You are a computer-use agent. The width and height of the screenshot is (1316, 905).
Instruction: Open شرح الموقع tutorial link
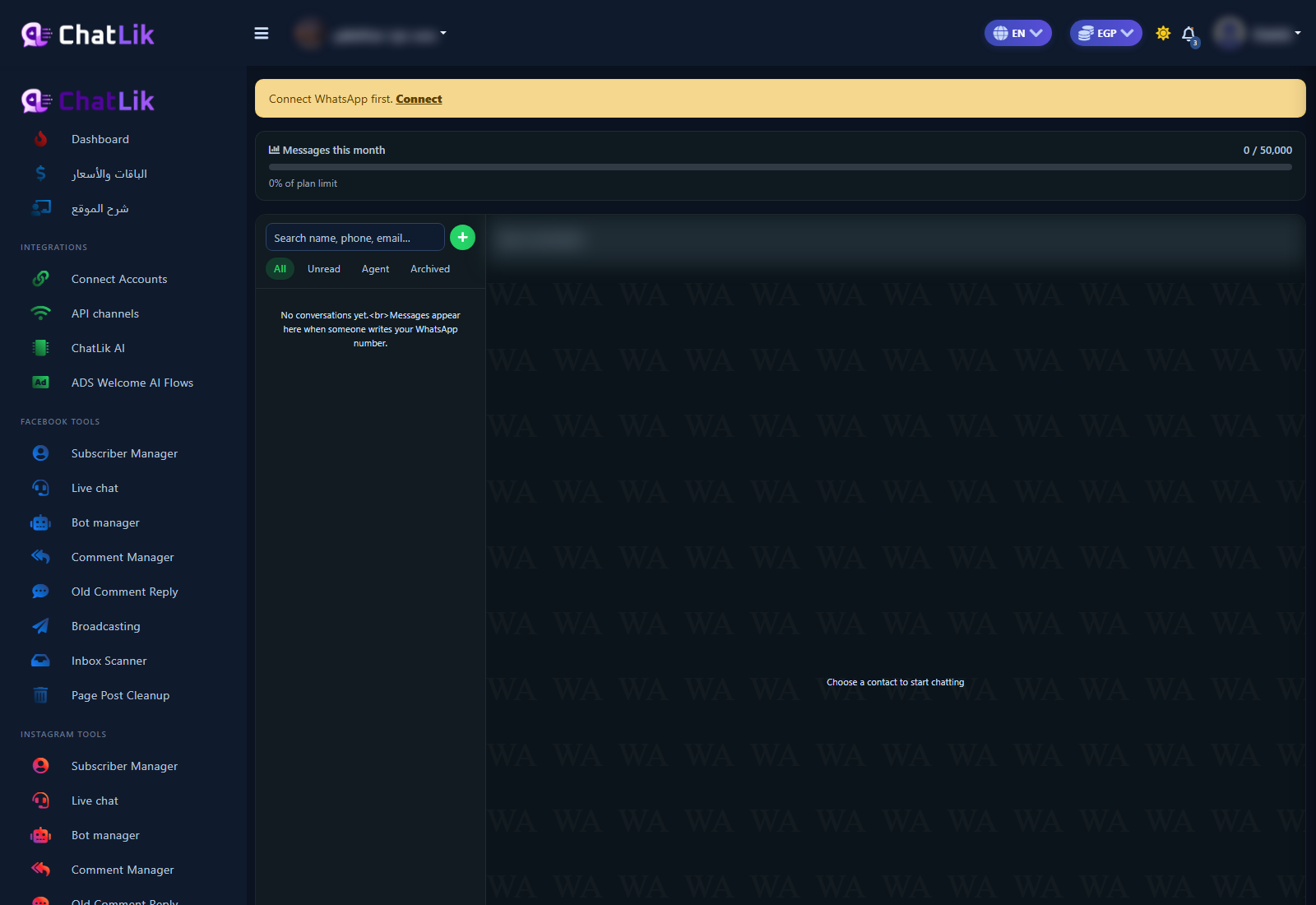point(100,208)
